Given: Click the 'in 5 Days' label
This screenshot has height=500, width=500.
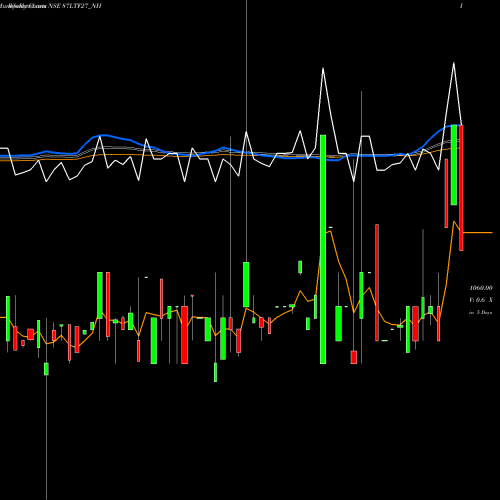Looking at the screenshot, I should (x=481, y=313).
